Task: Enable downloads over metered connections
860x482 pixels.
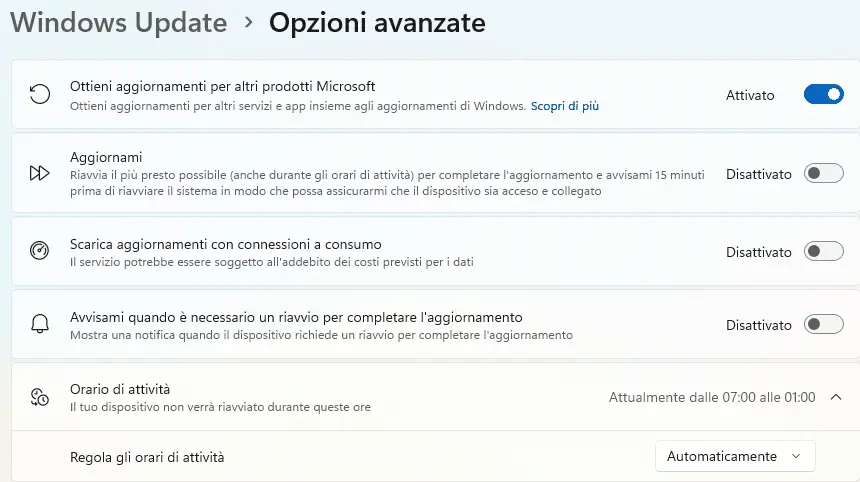Action: pyautogui.click(x=823, y=252)
